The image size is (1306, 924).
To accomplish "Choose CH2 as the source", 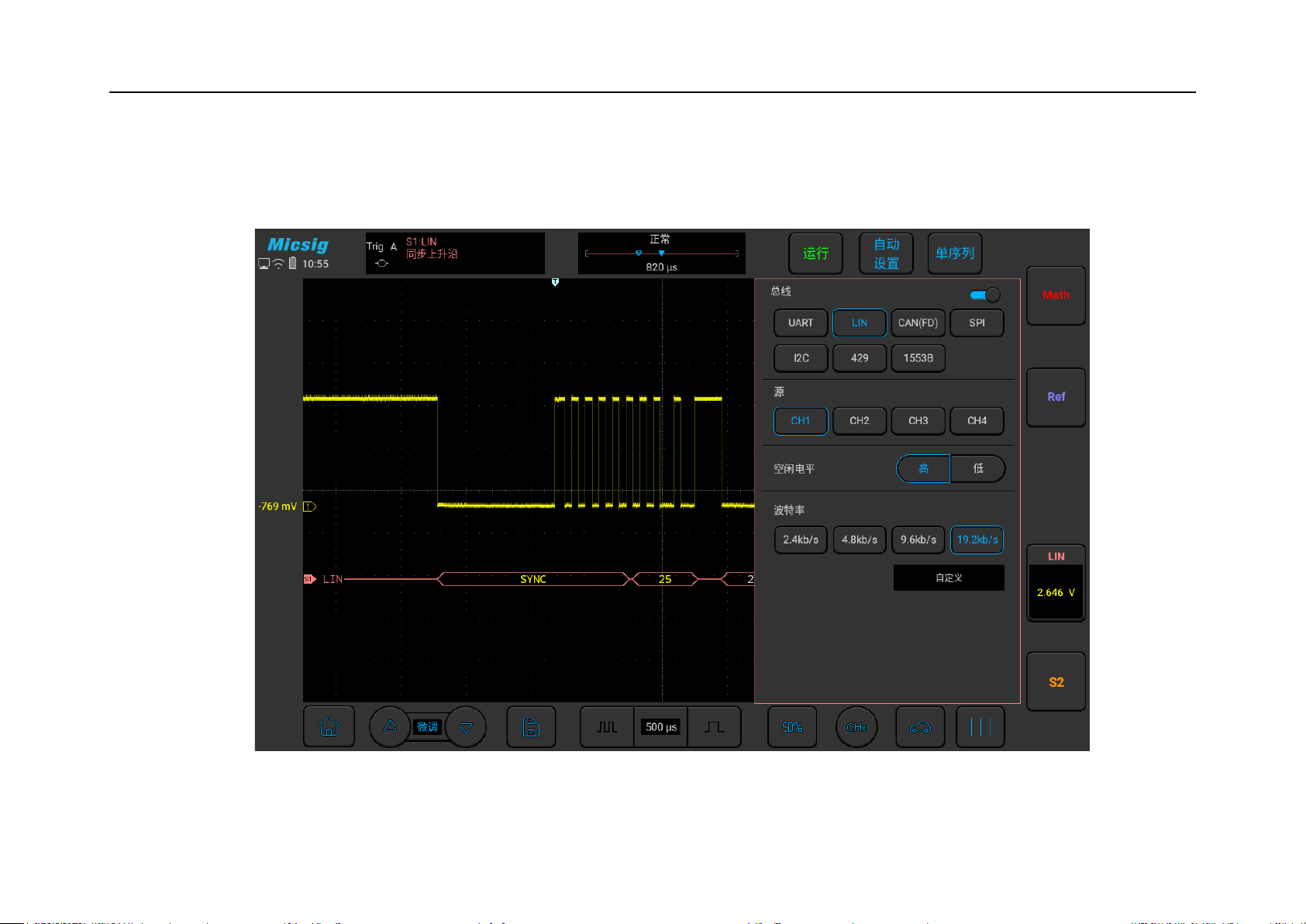I will click(860, 421).
